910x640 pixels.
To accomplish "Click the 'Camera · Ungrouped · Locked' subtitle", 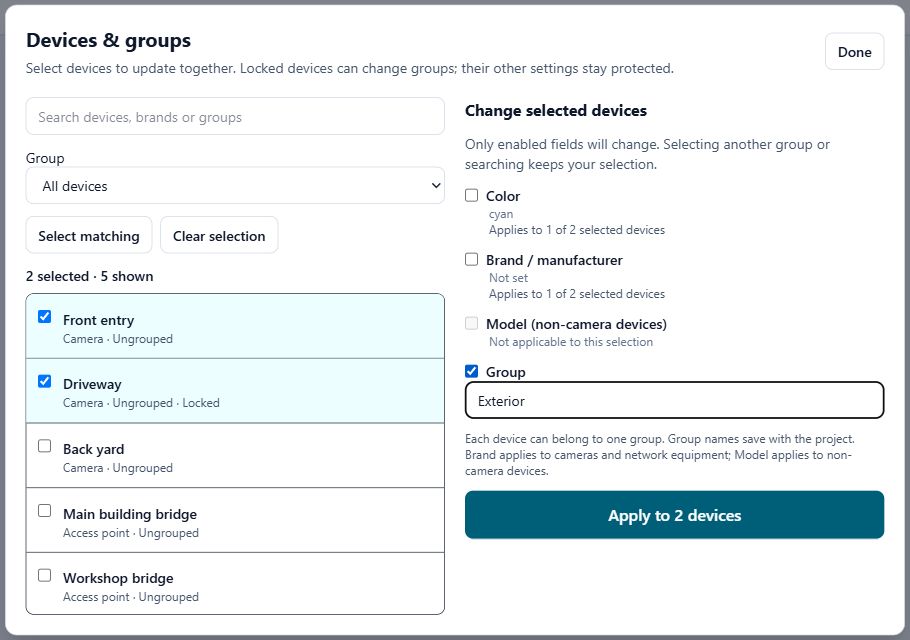I will (141, 403).
